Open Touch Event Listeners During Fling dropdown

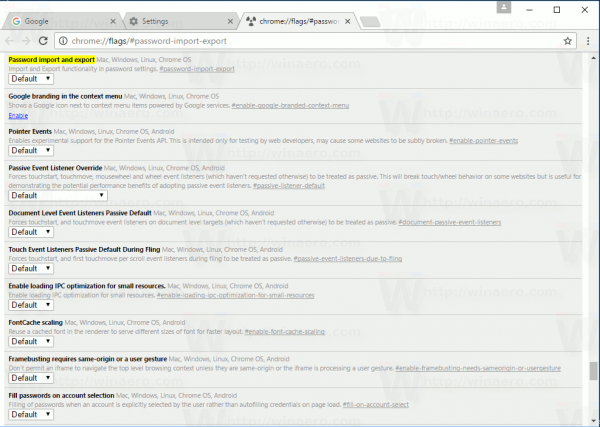[x=31, y=269]
